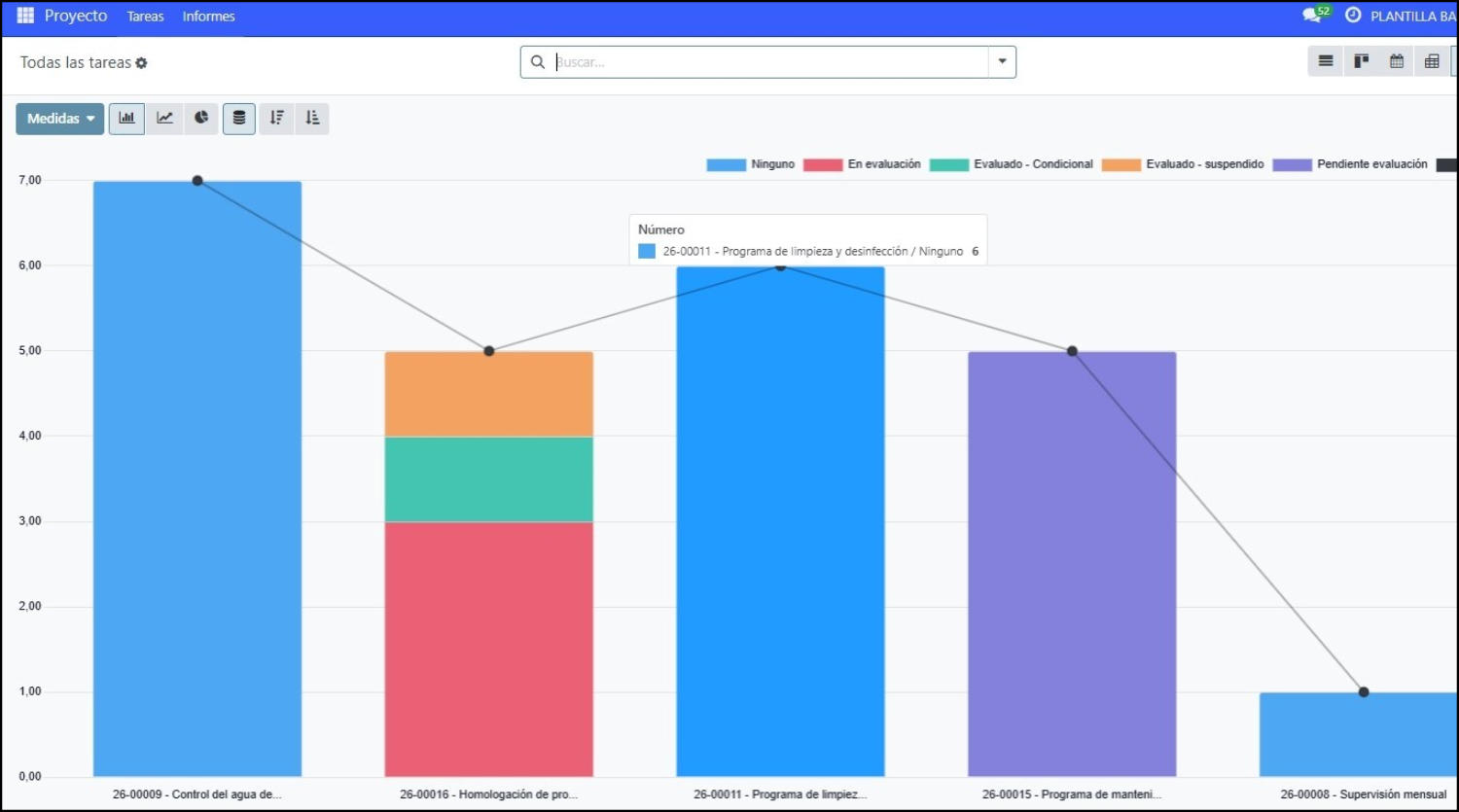
Task: Toggle stacked mode database icon
Action: click(x=239, y=119)
